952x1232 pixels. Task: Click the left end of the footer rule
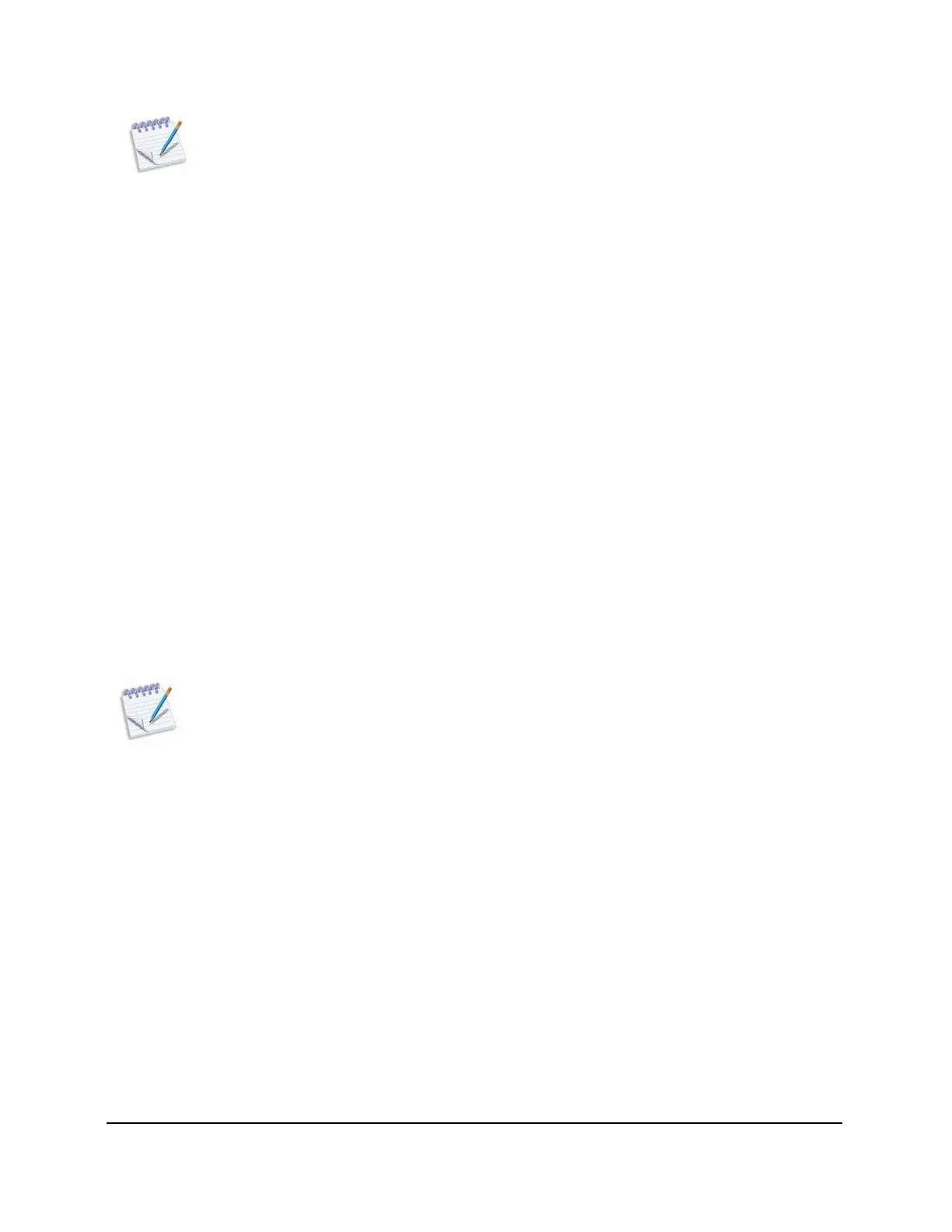tap(109, 1122)
